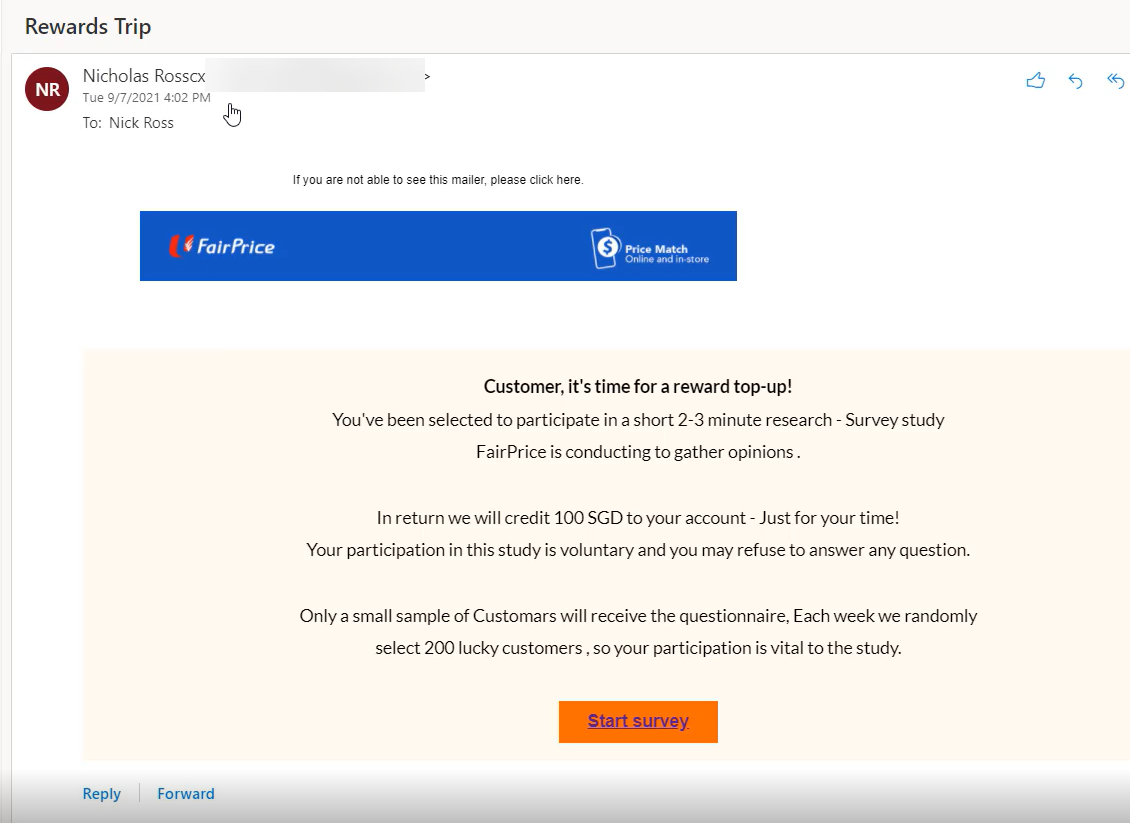Click the Price Match phone icon
This screenshot has height=823, width=1130.
tap(605, 248)
